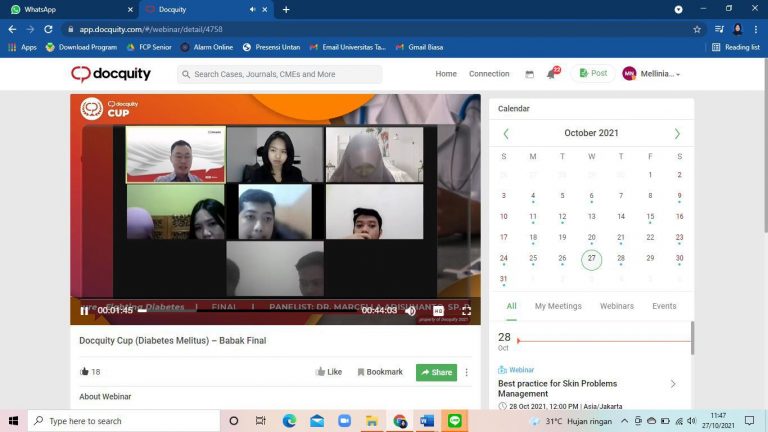Like the Docquity Cup webinar

[328, 372]
